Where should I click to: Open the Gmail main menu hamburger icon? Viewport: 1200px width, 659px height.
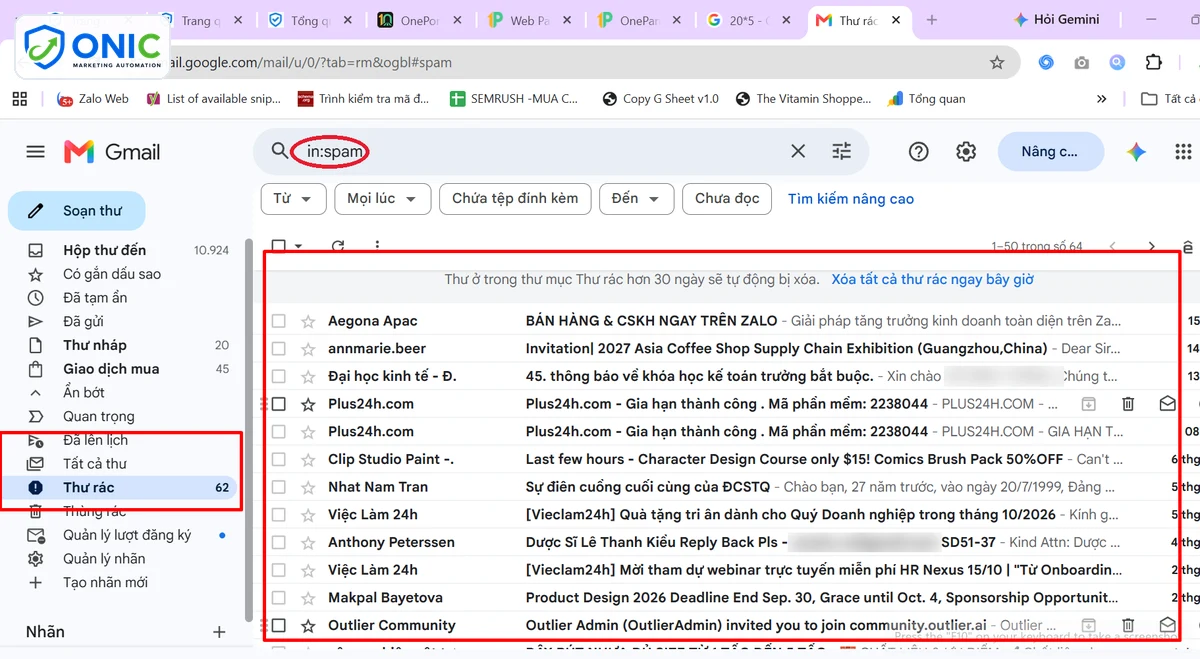(36, 152)
